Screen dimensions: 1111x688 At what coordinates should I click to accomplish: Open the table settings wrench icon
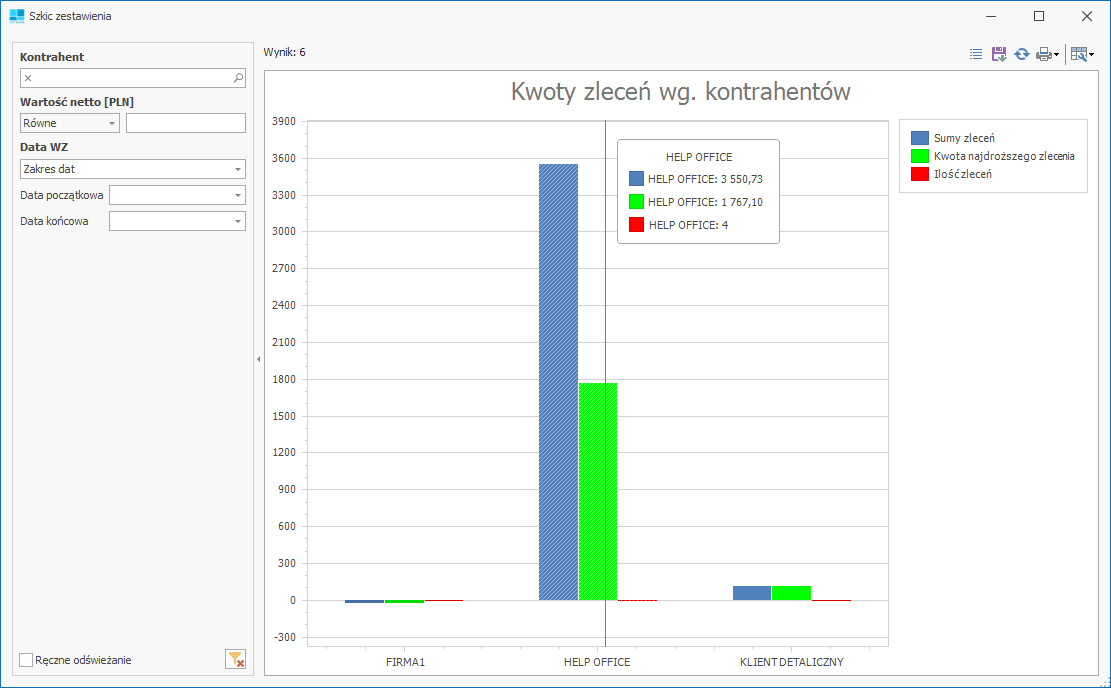1079,54
